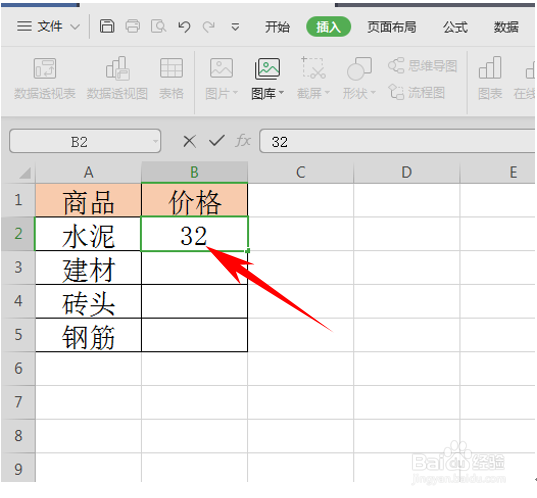This screenshot has width=537, height=498.
Task: Select the 钢筋 cell
Action: [x=88, y=335]
